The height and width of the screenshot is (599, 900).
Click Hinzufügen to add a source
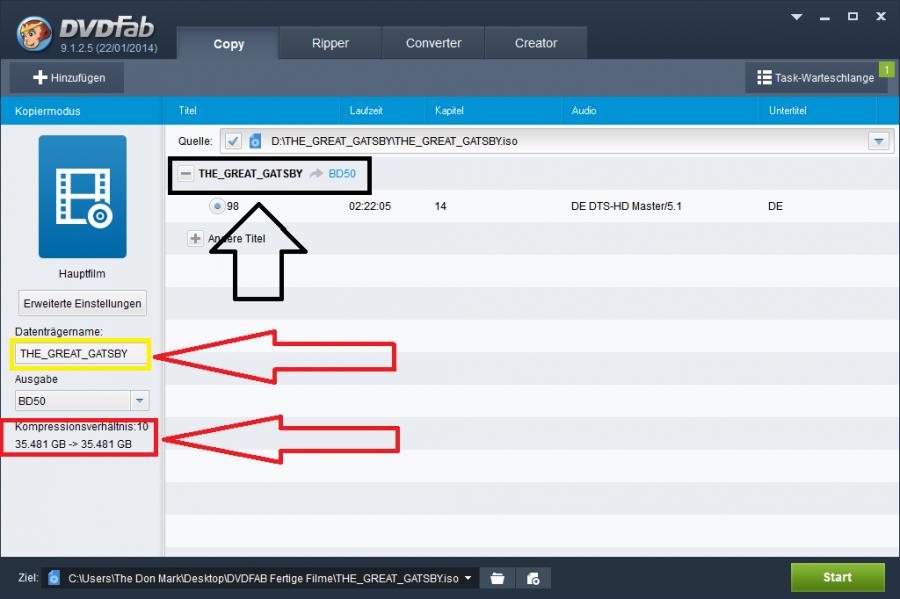click(x=67, y=77)
